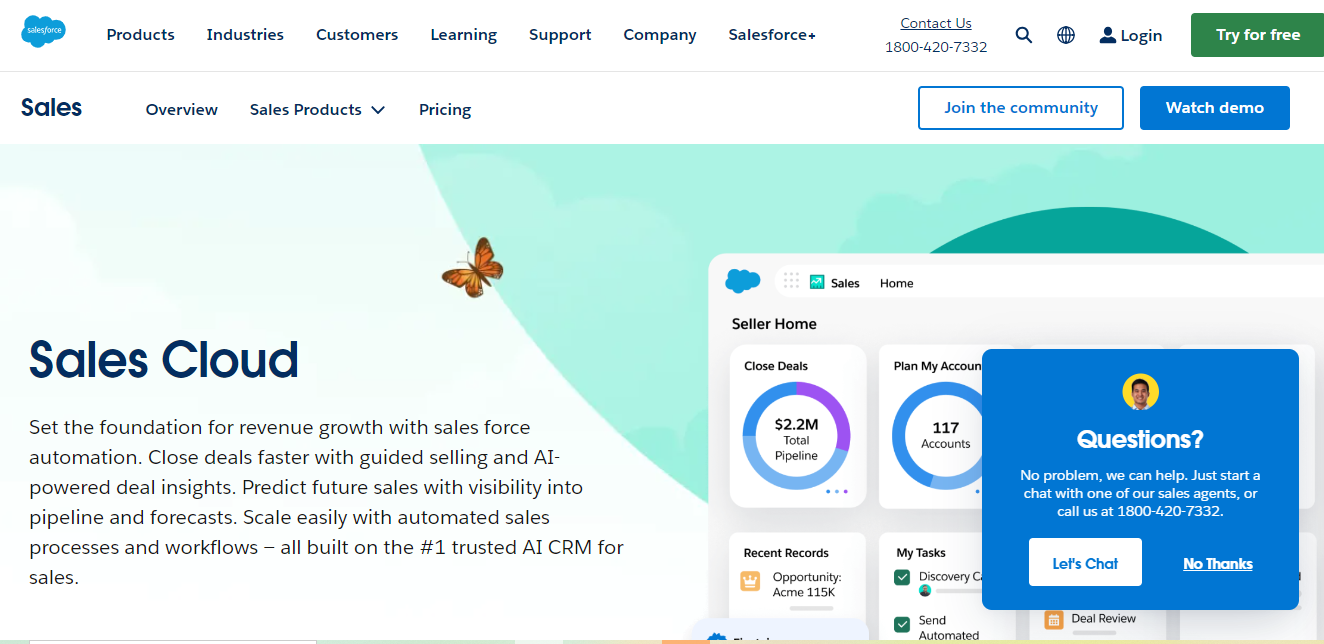Click the Sales Cloud heading
This screenshot has width=1324, height=644.
164,360
